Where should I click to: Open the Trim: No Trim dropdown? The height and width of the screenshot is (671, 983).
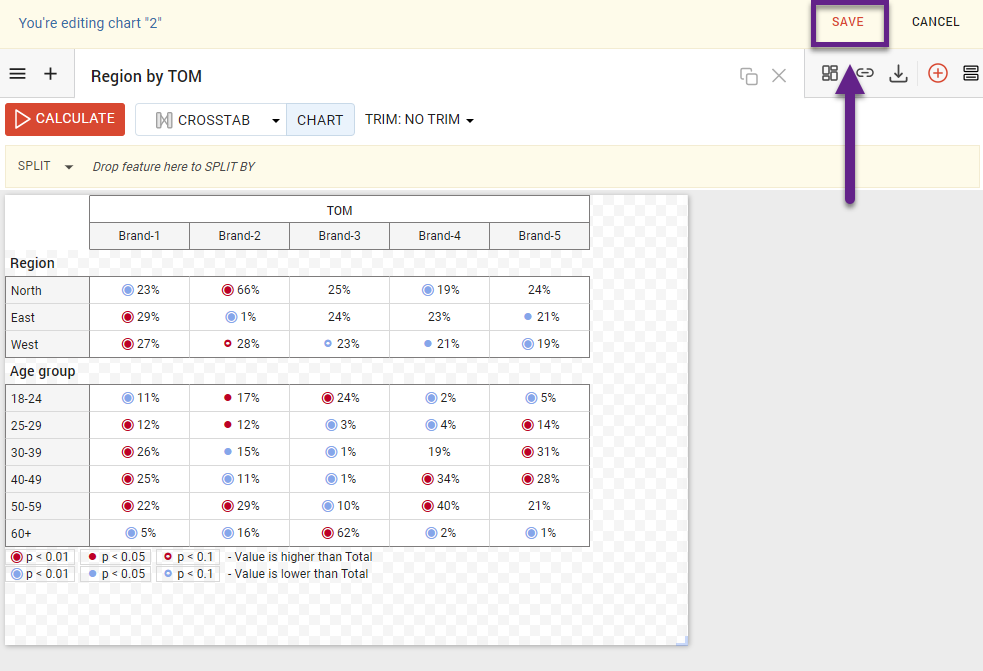419,120
